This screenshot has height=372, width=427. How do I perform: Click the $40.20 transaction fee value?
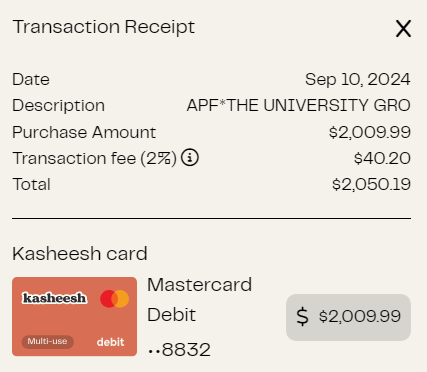coord(382,158)
